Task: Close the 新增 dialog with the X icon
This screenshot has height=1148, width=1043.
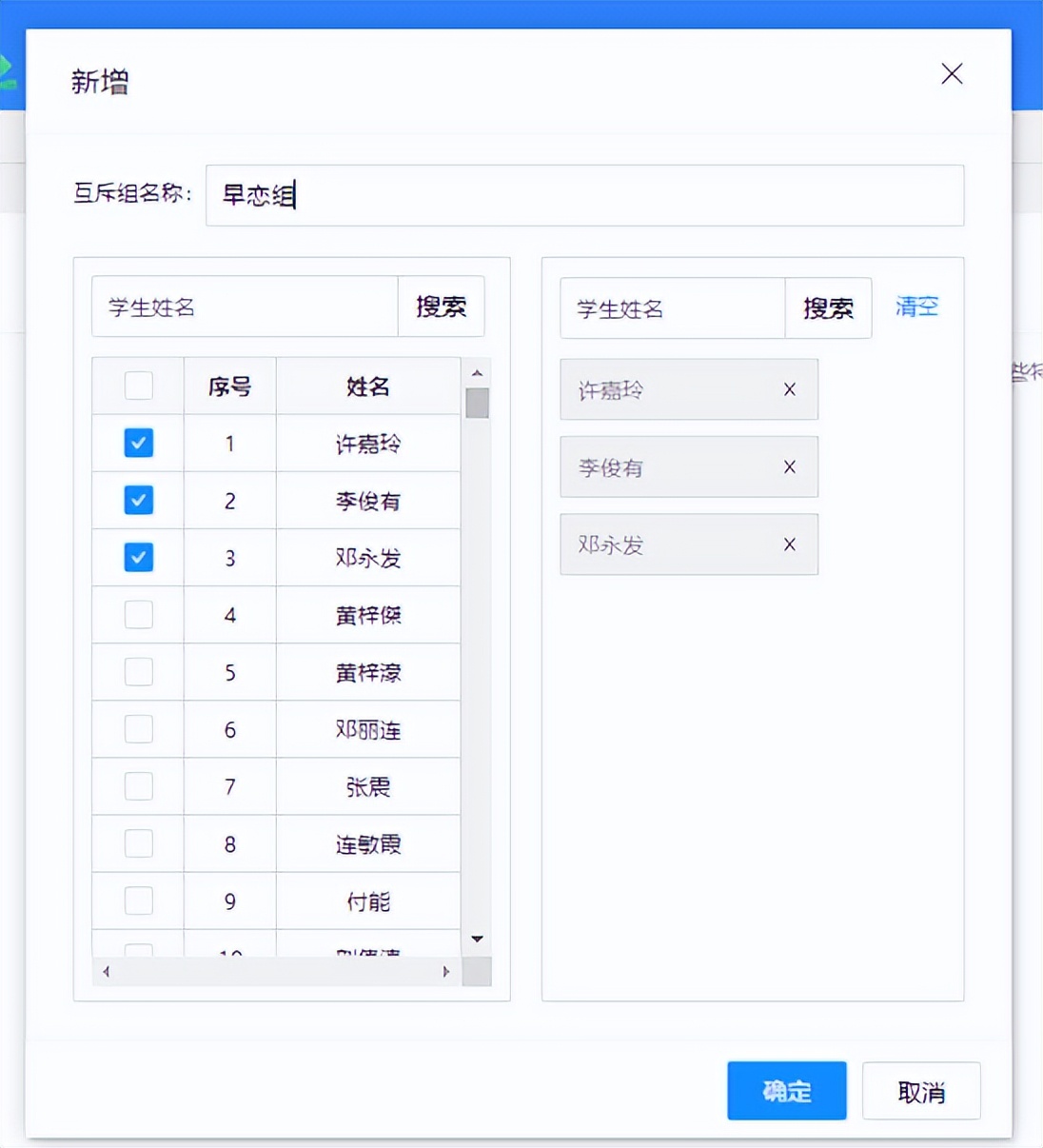Action: [x=951, y=73]
